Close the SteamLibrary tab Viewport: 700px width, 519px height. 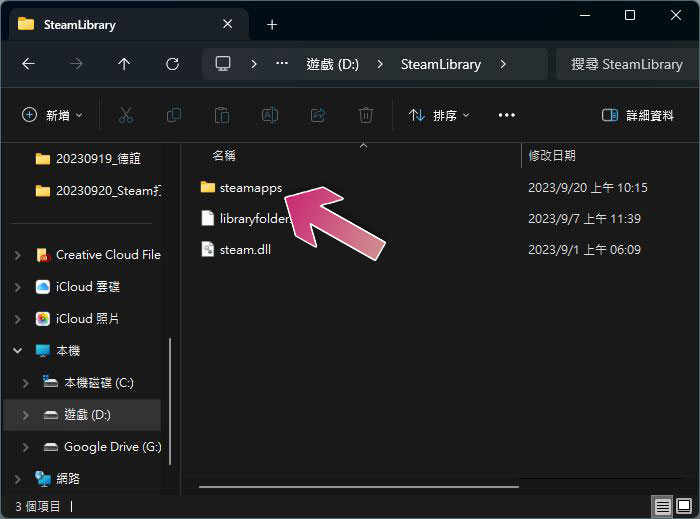coord(228,24)
